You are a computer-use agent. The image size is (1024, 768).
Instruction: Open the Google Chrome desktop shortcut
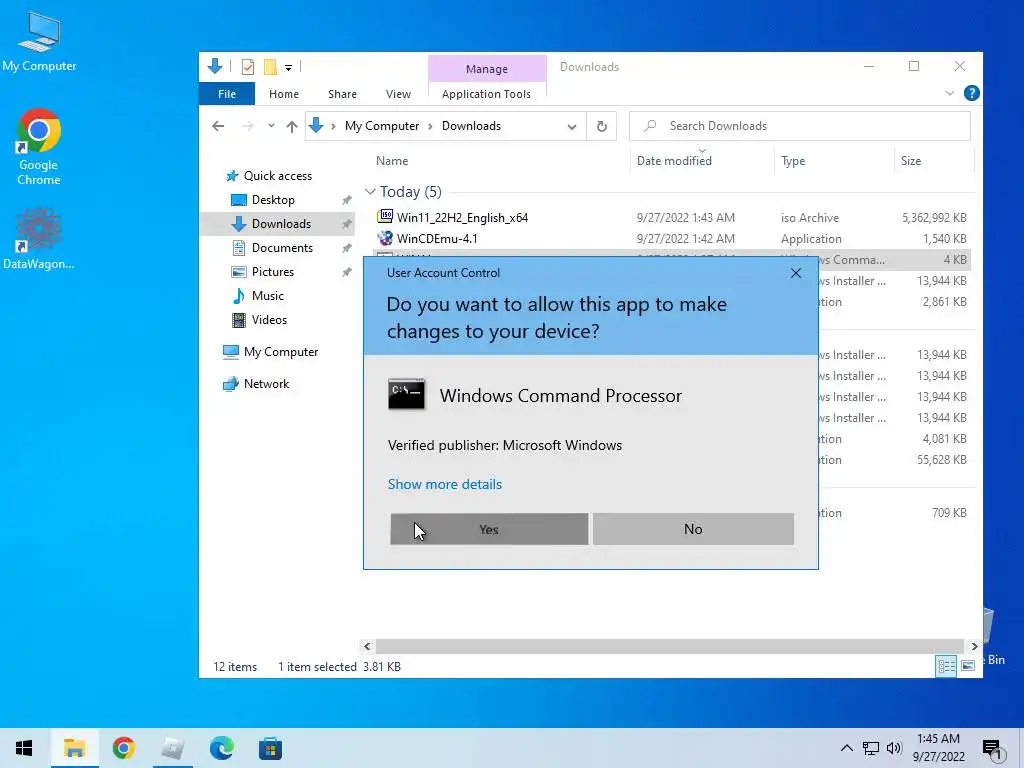[39, 148]
